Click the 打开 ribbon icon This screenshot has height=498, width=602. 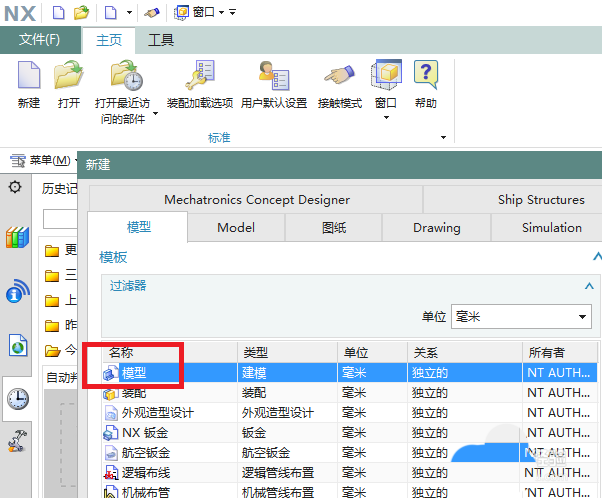coord(68,74)
